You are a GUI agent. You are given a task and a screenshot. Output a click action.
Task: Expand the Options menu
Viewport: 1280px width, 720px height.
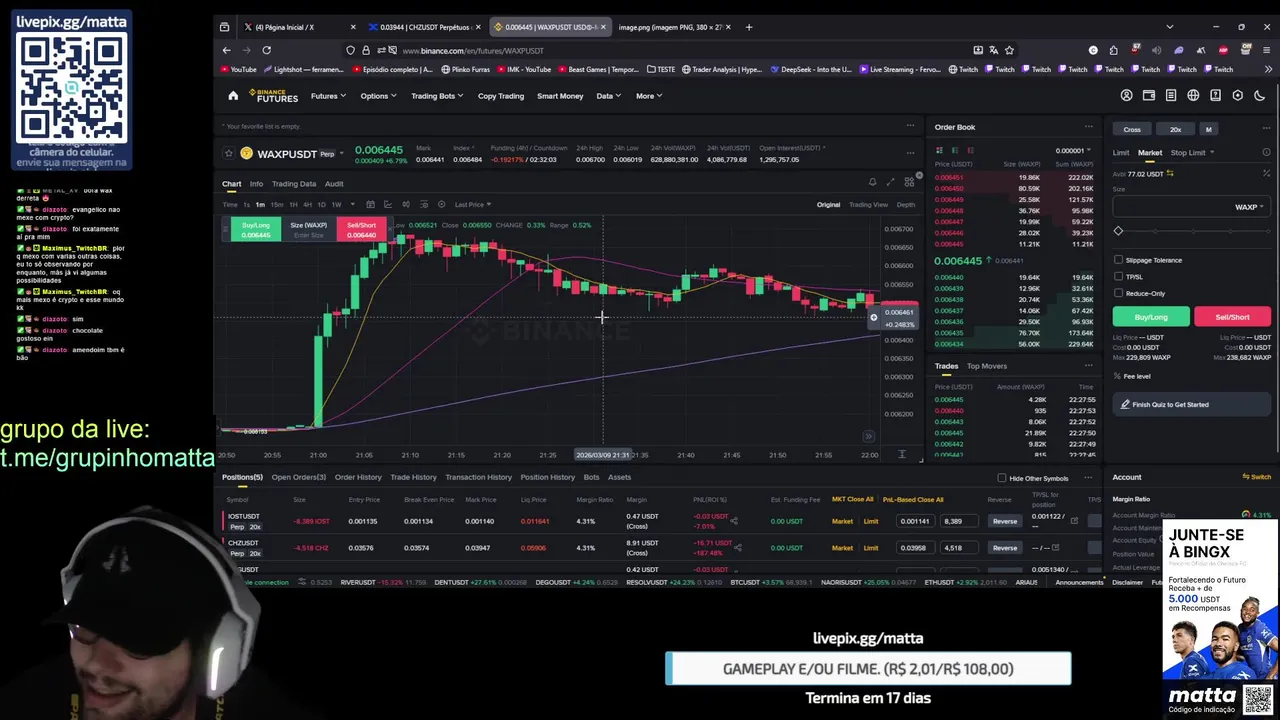click(x=378, y=96)
